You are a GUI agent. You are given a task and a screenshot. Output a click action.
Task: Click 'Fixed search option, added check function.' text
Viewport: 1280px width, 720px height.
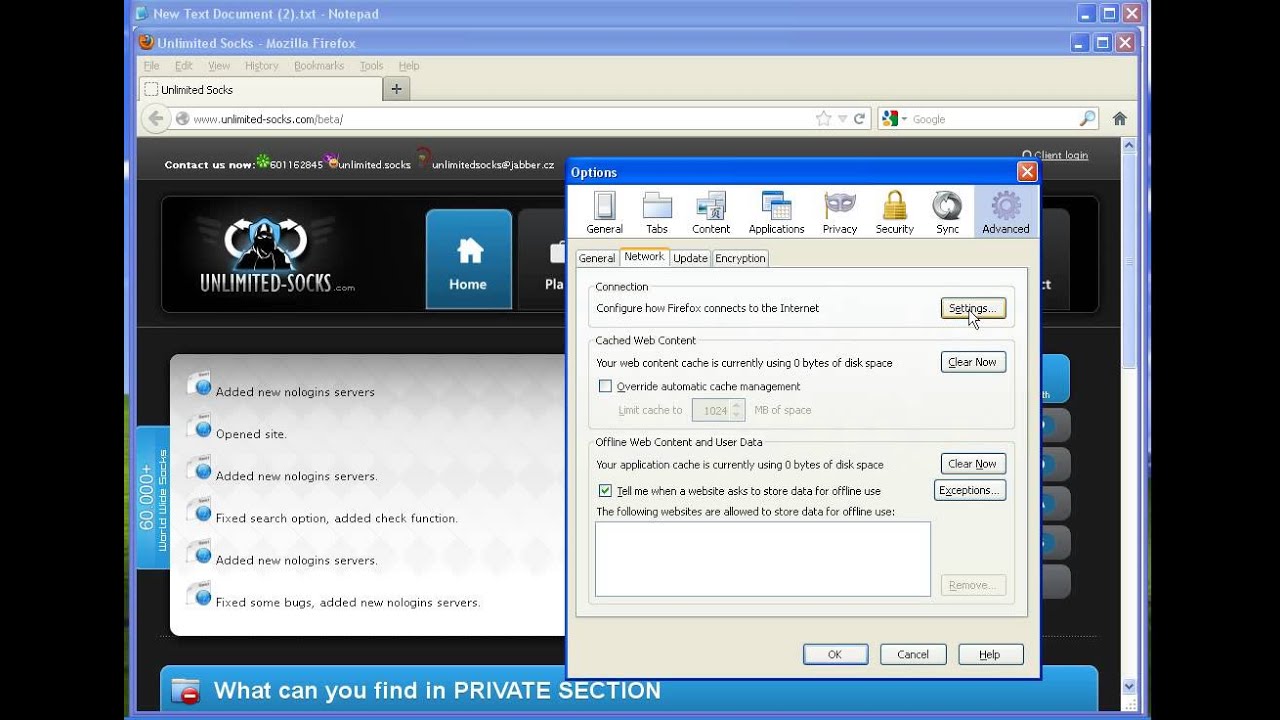click(x=337, y=518)
